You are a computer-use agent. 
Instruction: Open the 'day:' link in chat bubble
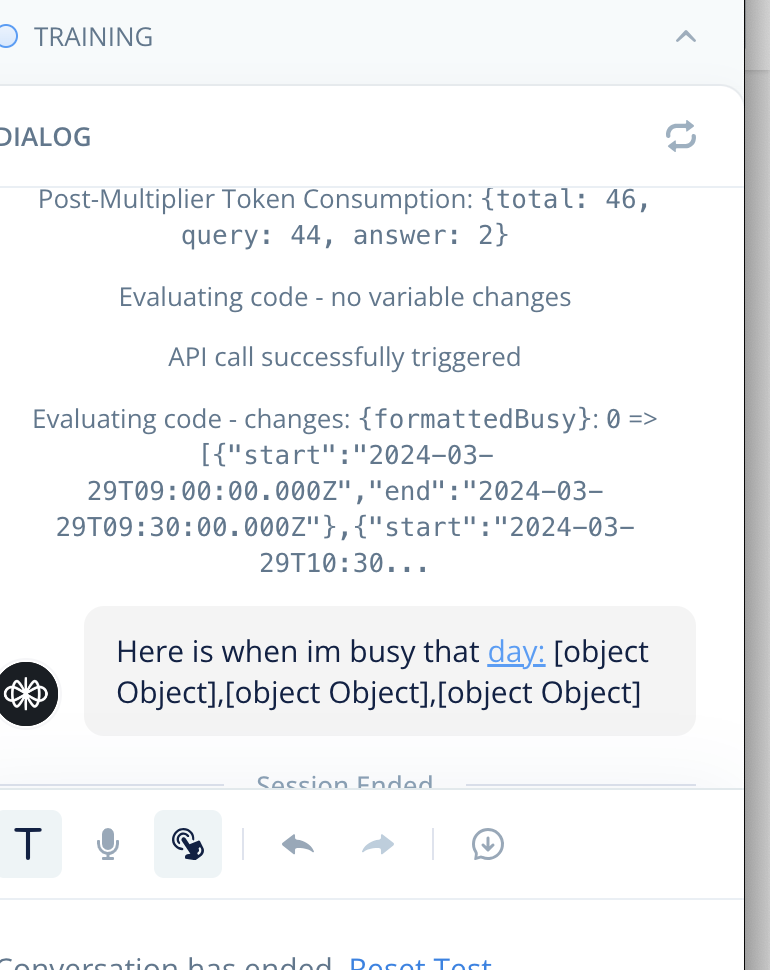[x=516, y=651]
